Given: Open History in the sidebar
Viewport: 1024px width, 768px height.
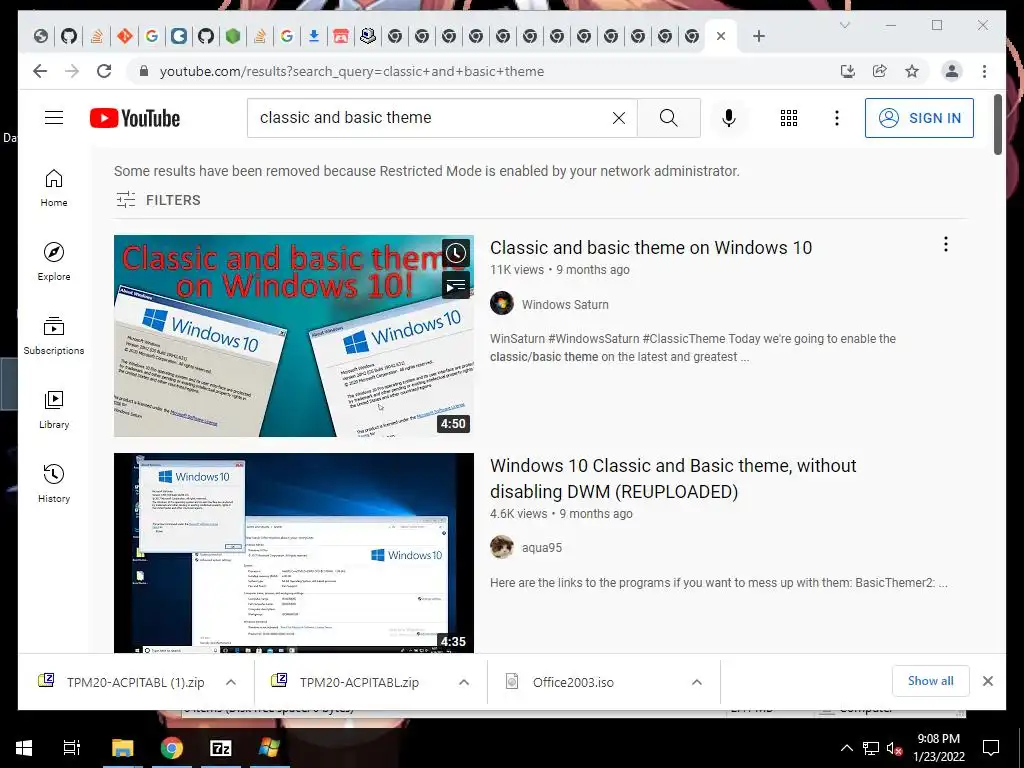Looking at the screenshot, I should pos(54,484).
